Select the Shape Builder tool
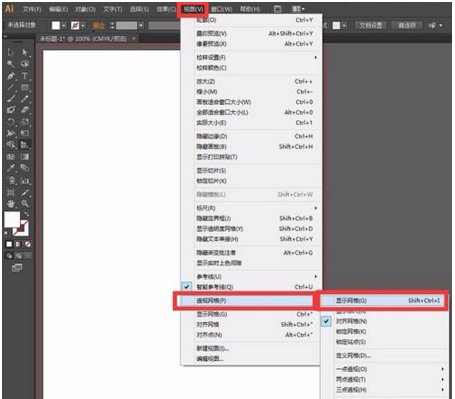The width and height of the screenshot is (455, 399). [11, 145]
